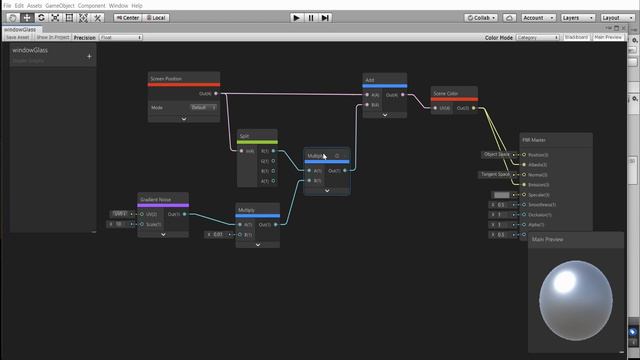Open the Window menu
The image size is (640, 360).
[118, 5]
